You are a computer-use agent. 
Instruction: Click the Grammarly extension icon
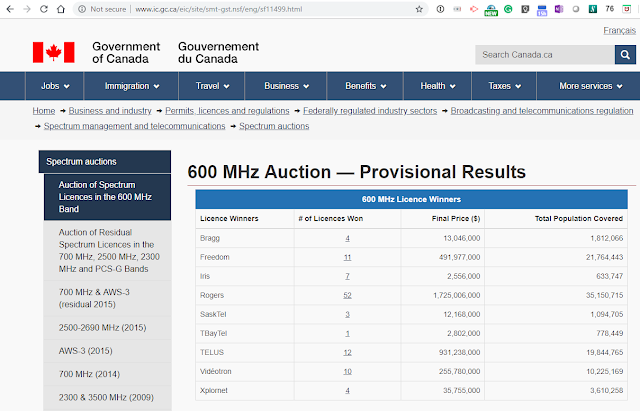(509, 9)
